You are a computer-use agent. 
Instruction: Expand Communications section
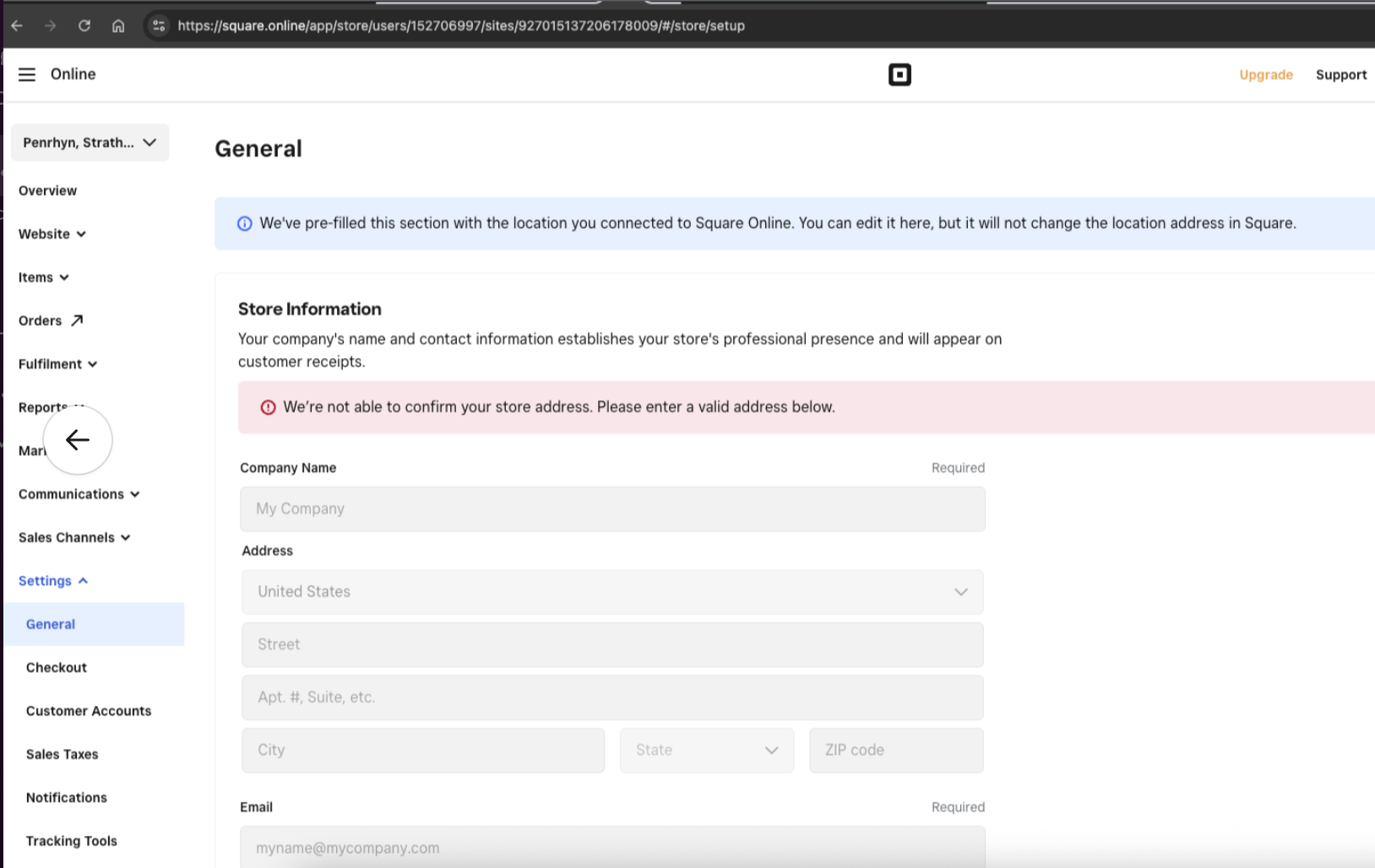tap(79, 494)
